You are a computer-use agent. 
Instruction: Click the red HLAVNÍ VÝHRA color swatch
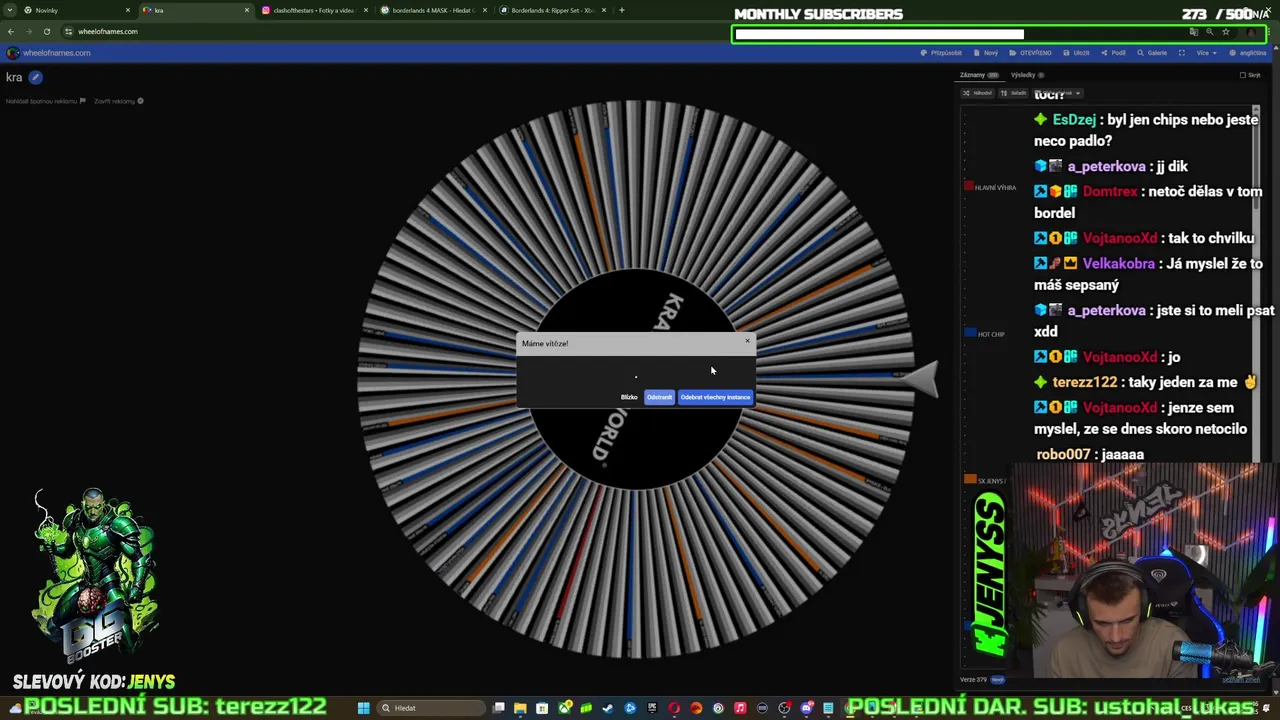[969, 187]
